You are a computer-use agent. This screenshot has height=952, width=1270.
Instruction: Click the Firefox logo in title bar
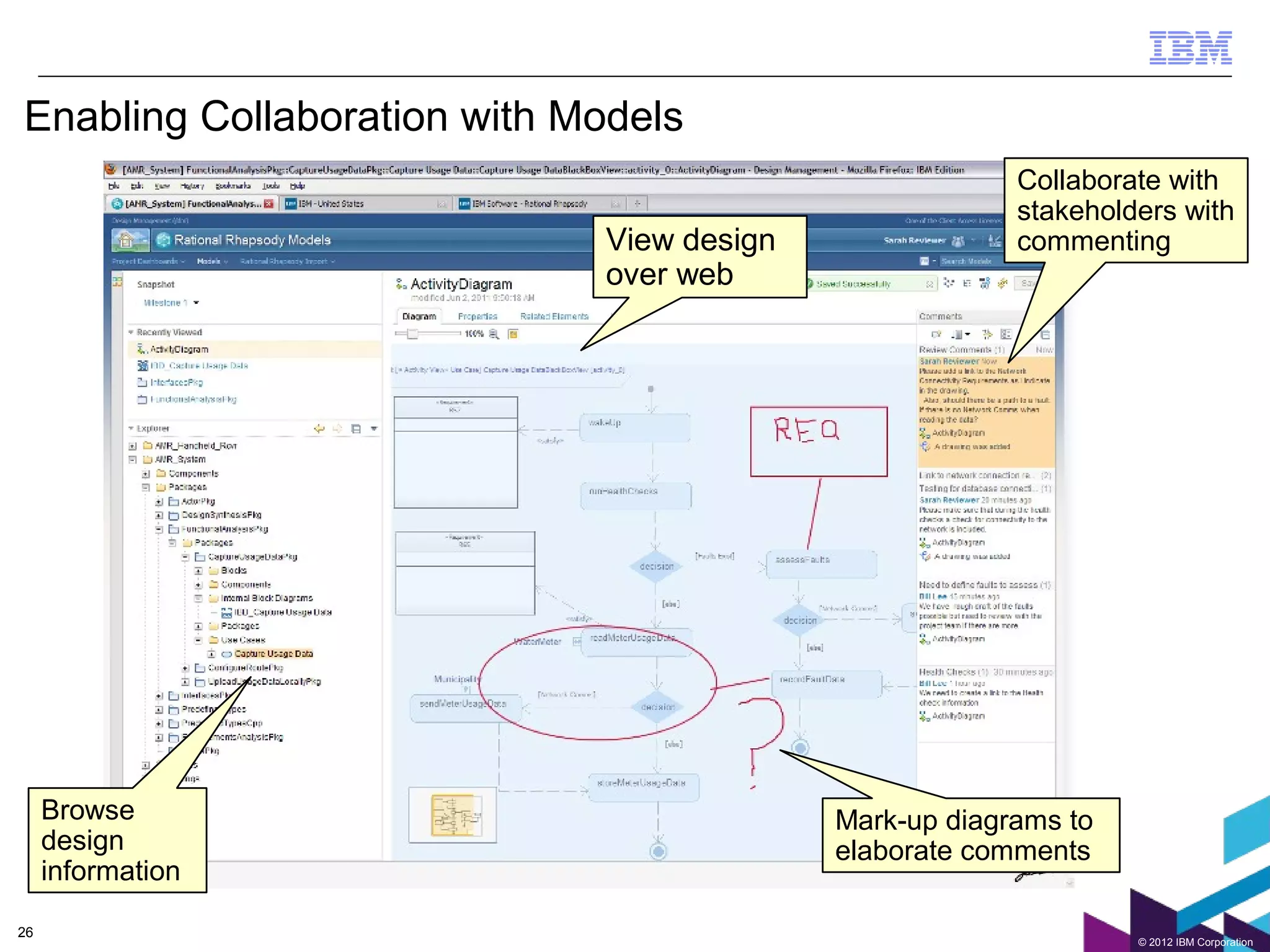pos(112,169)
